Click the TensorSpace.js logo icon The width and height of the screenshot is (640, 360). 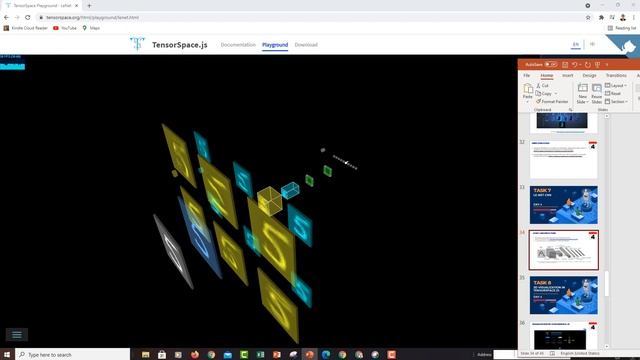tap(137, 43)
